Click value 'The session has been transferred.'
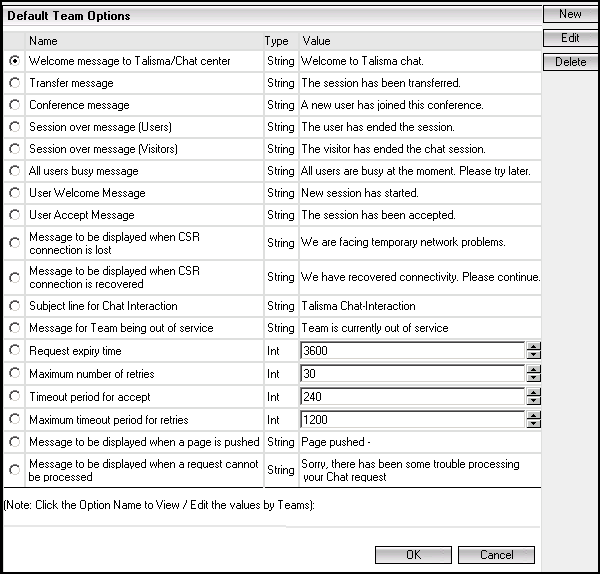This screenshot has width=600, height=574. (x=381, y=83)
